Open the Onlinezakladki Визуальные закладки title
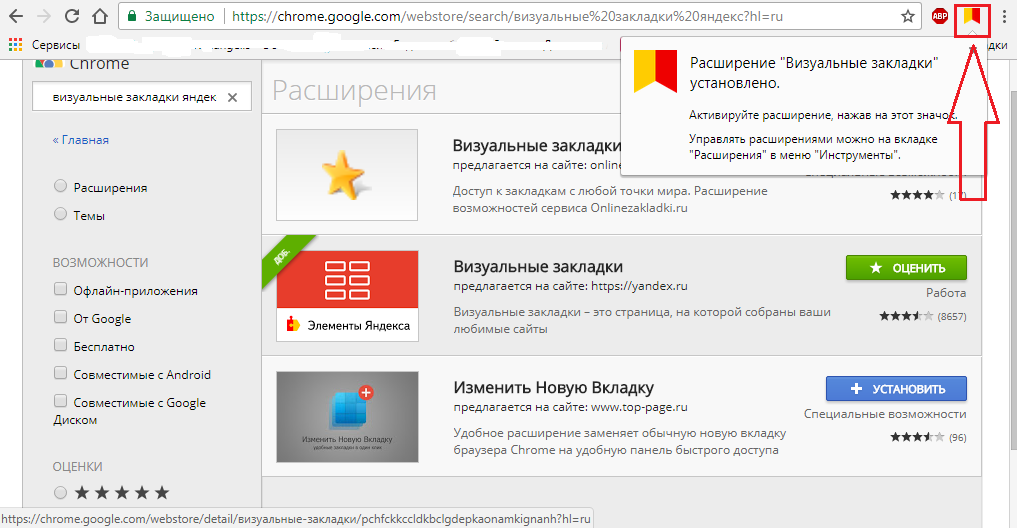1017x528 pixels. 536,145
